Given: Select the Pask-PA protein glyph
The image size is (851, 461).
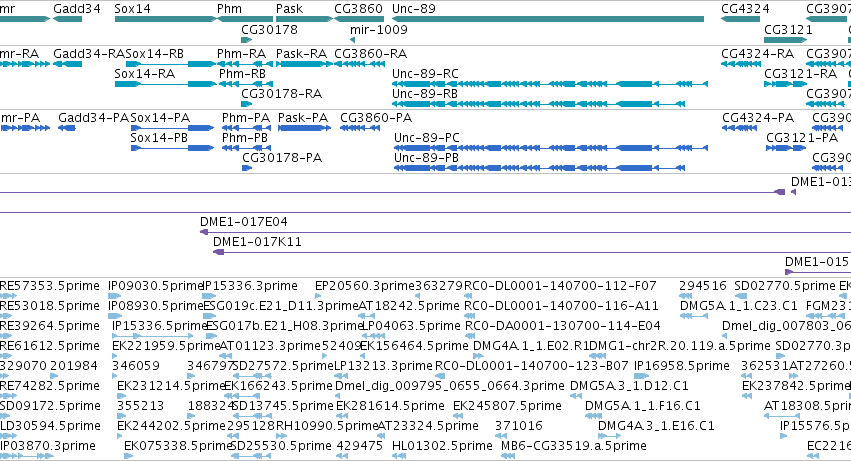Looking at the screenshot, I should coord(304,128).
